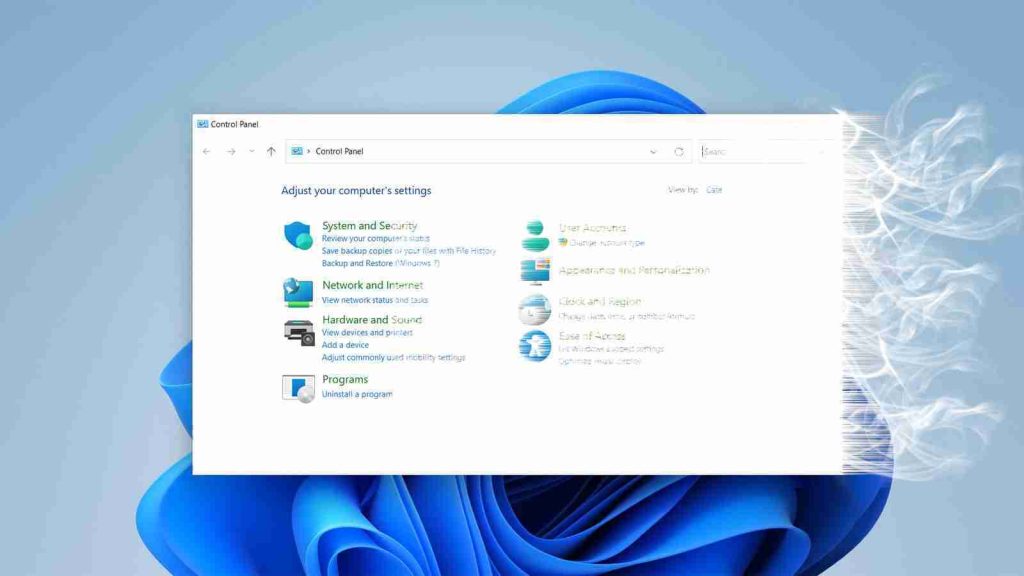Go back with the left arrow
Image resolution: width=1024 pixels, height=576 pixels.
[x=206, y=152]
